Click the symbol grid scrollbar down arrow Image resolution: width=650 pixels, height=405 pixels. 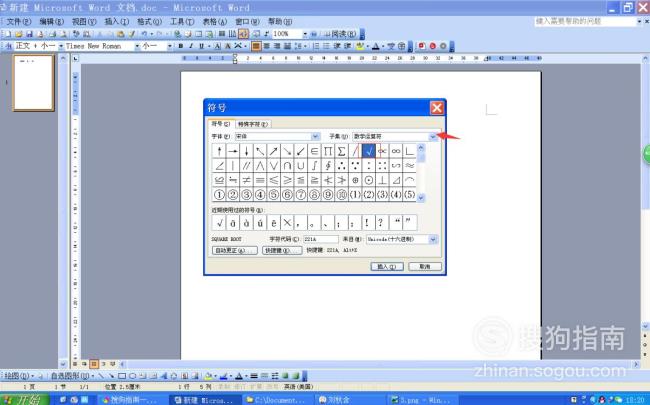(421, 198)
